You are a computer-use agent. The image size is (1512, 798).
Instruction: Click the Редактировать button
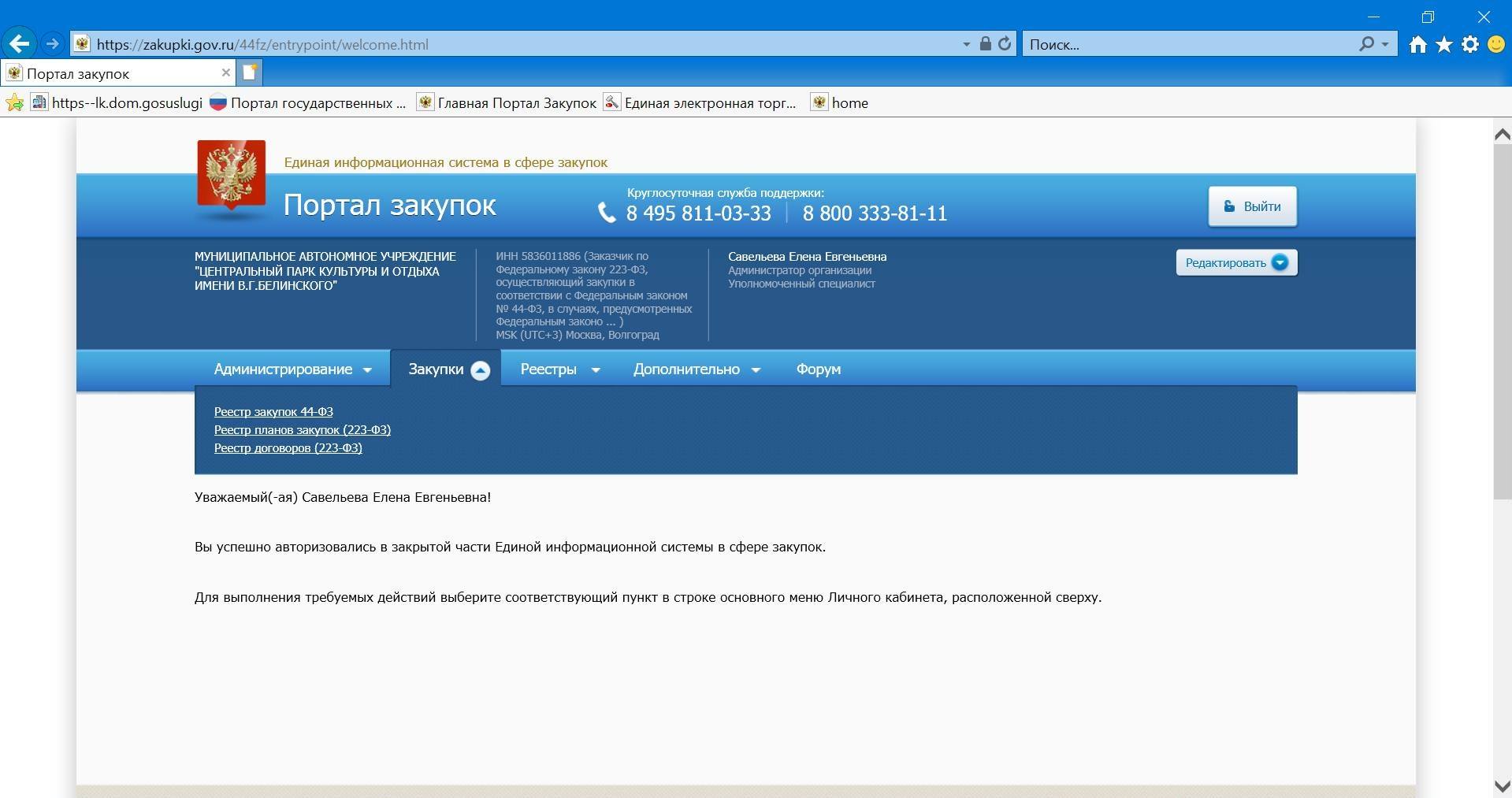pos(1235,263)
